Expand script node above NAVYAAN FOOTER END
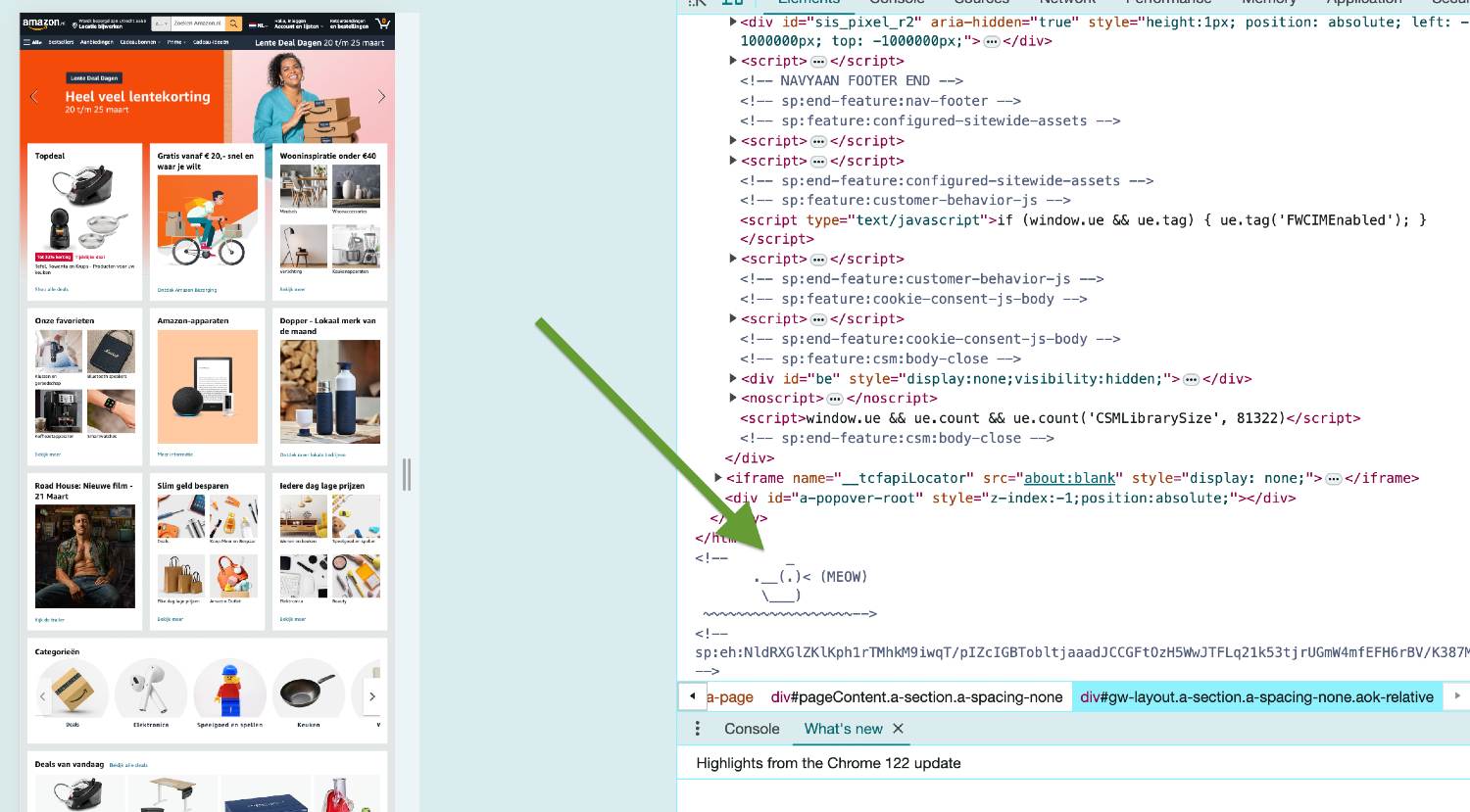This screenshot has height=812, width=1470. [x=733, y=61]
